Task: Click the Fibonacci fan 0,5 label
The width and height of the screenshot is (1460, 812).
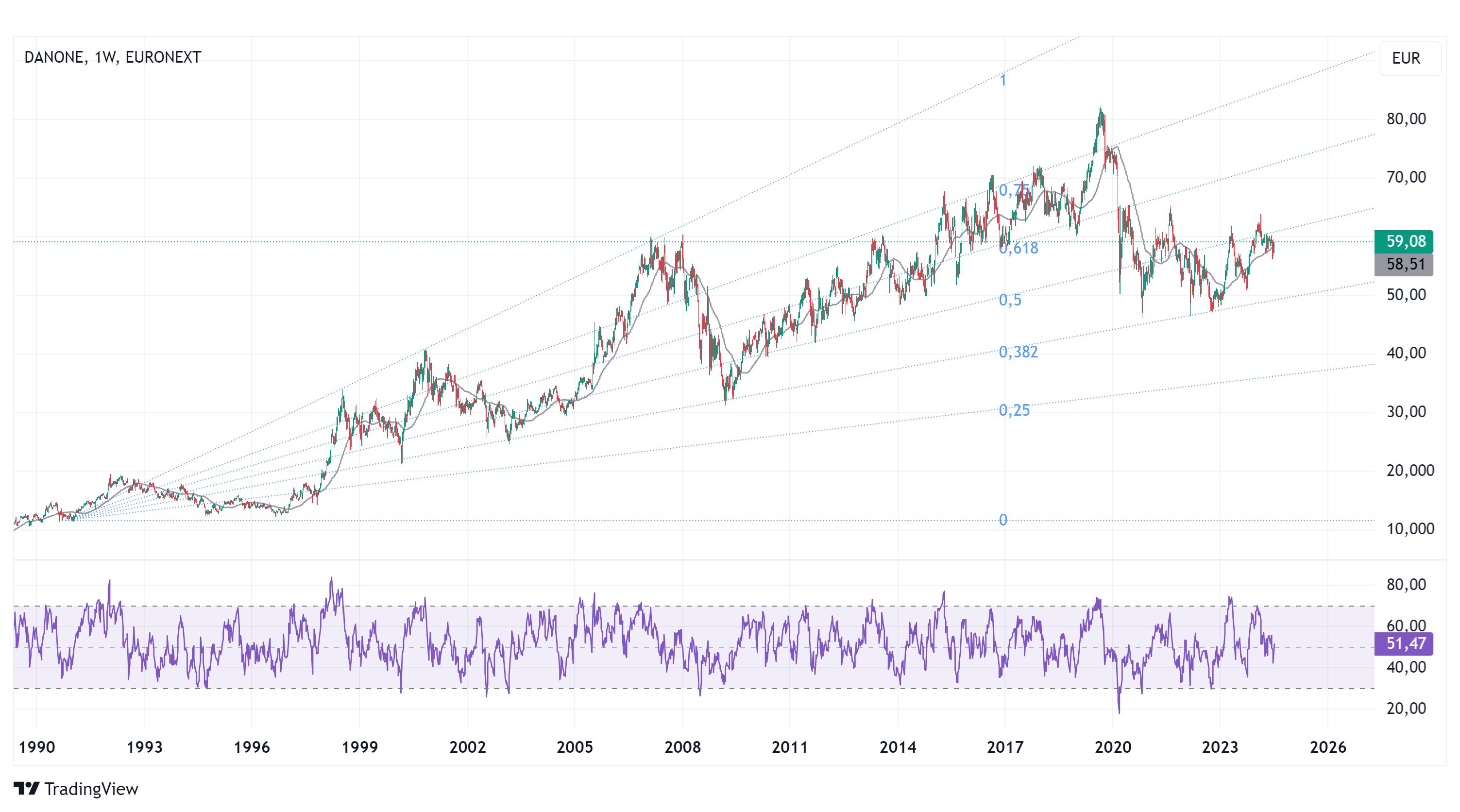Action: (x=1010, y=300)
